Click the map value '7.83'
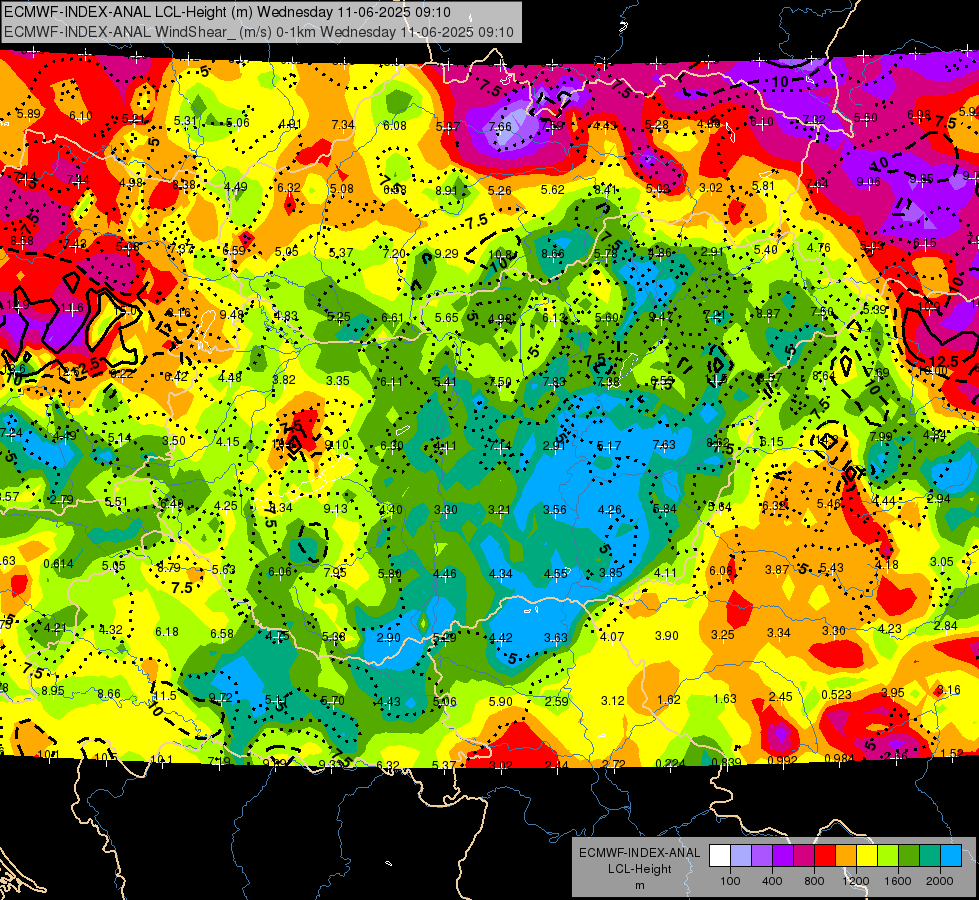Viewport: 979px width, 900px height. coord(554,382)
